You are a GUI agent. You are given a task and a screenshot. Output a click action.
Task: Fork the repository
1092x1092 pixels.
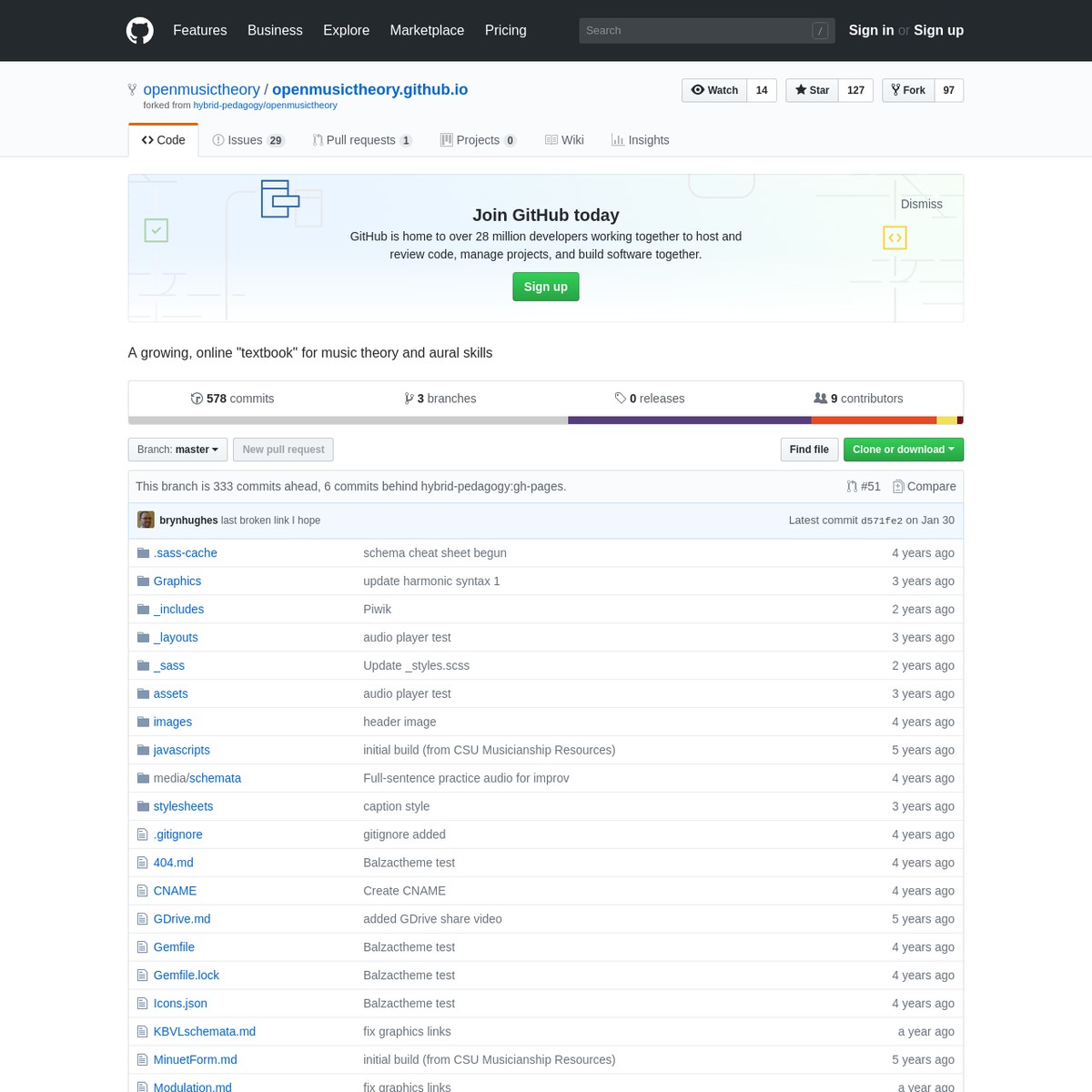point(908,90)
